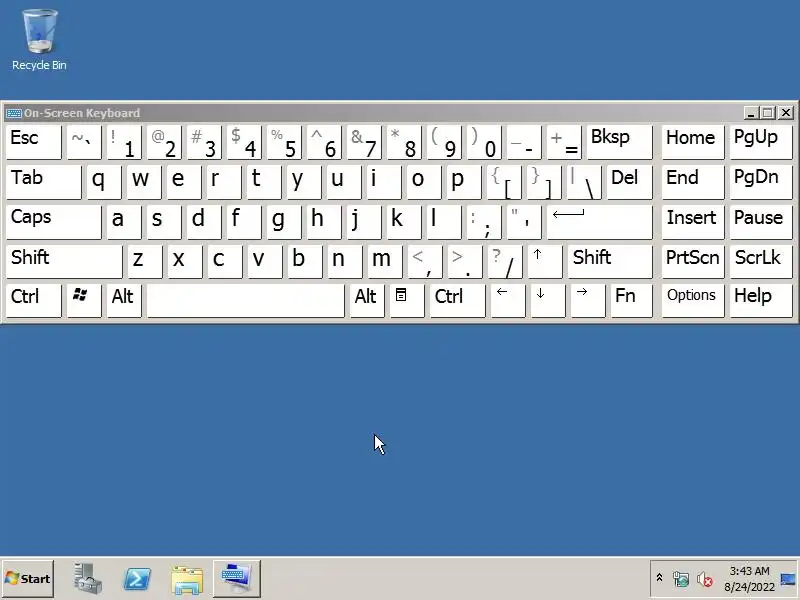Hit the down arrow key

[547, 301]
